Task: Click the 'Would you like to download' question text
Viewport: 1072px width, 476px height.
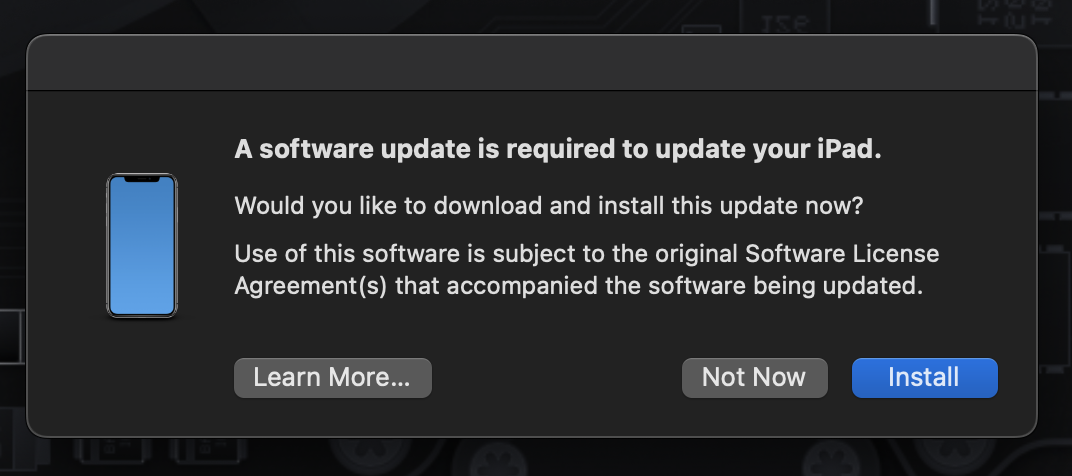Action: [549, 205]
